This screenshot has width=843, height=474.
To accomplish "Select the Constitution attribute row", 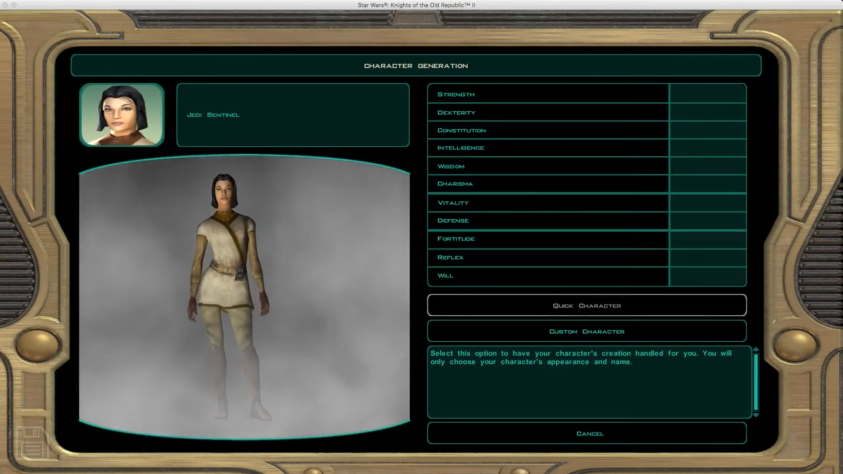I will point(587,130).
